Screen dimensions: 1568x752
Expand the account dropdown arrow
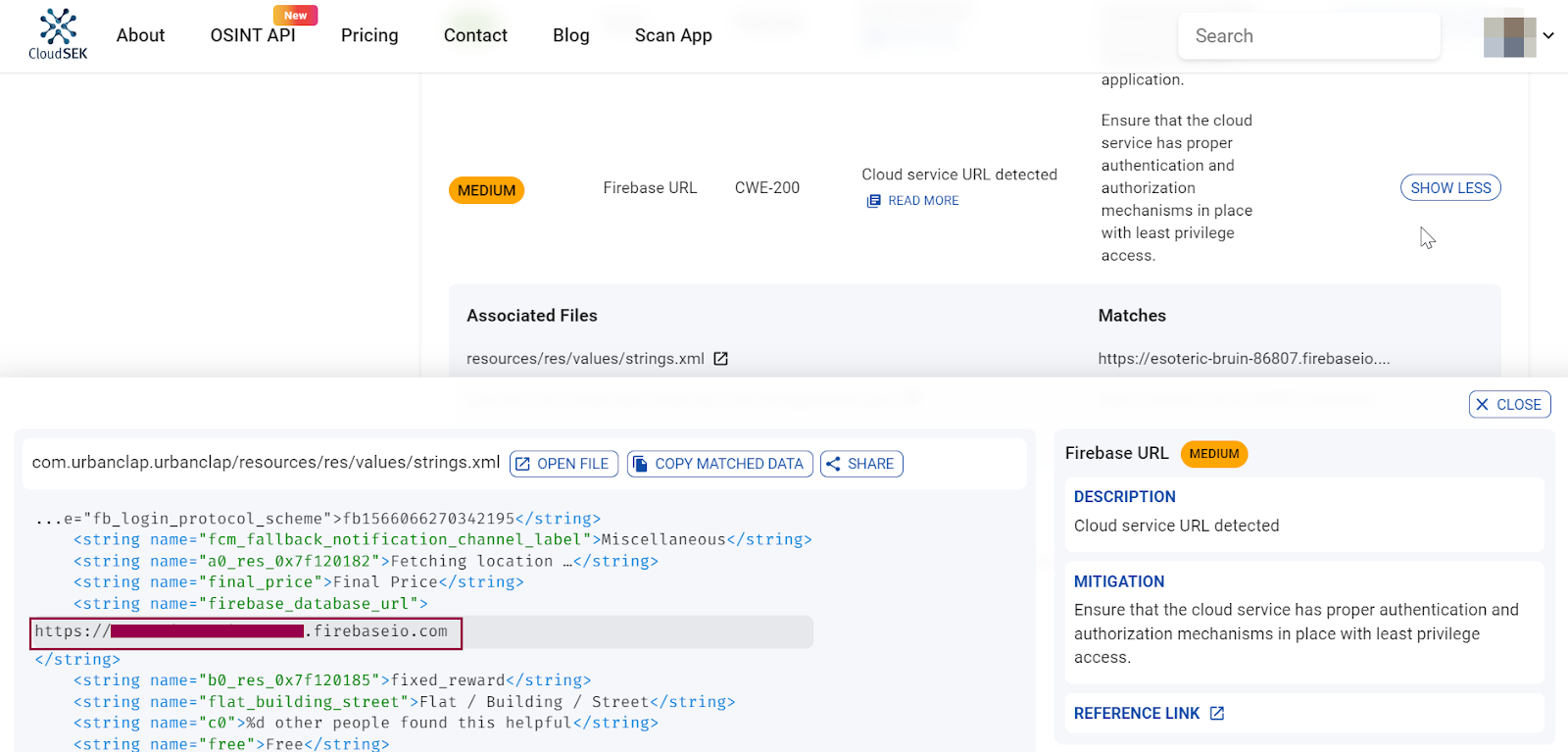pyautogui.click(x=1548, y=36)
